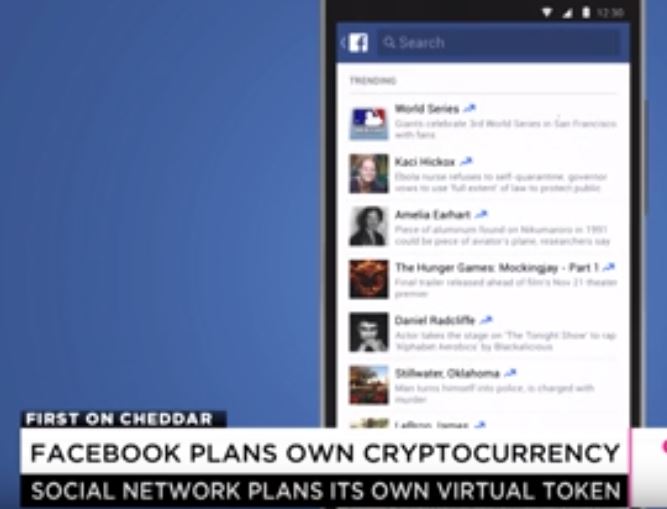Image resolution: width=667 pixels, height=509 pixels.
Task: Click trending arrow next to Stillwater, Oklahoma
Action: click(510, 373)
